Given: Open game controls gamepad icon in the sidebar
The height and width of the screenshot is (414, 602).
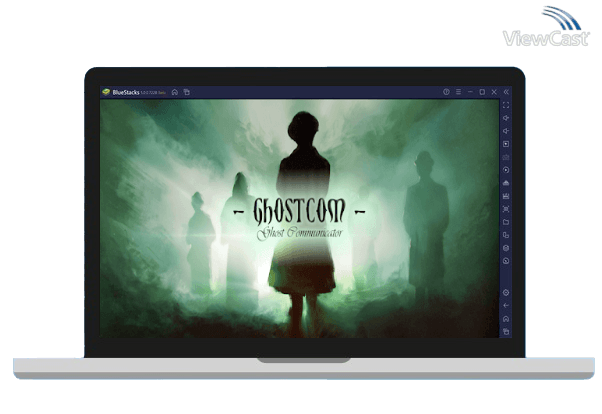Looking at the screenshot, I should [x=506, y=157].
